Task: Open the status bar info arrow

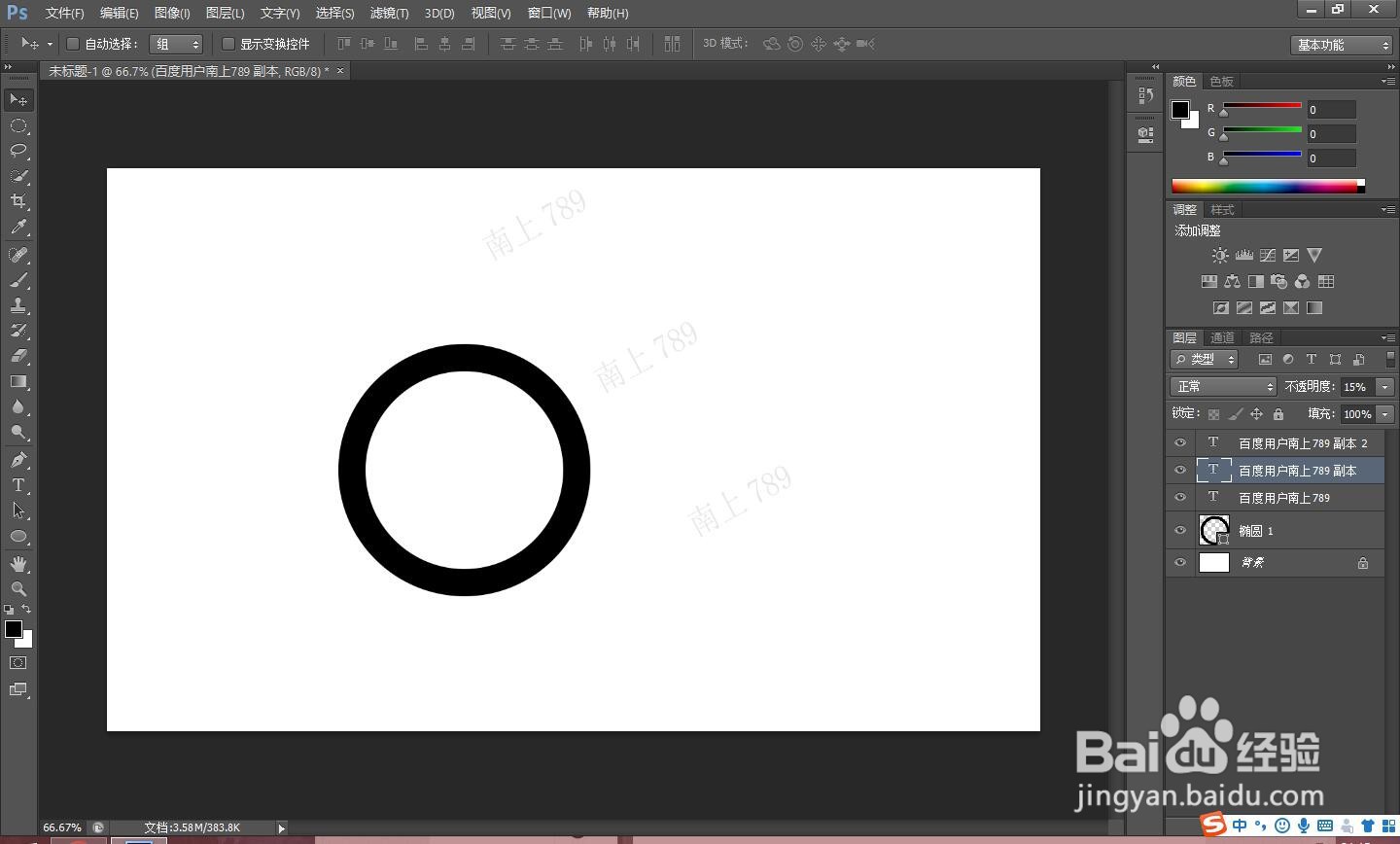Action: click(x=281, y=828)
